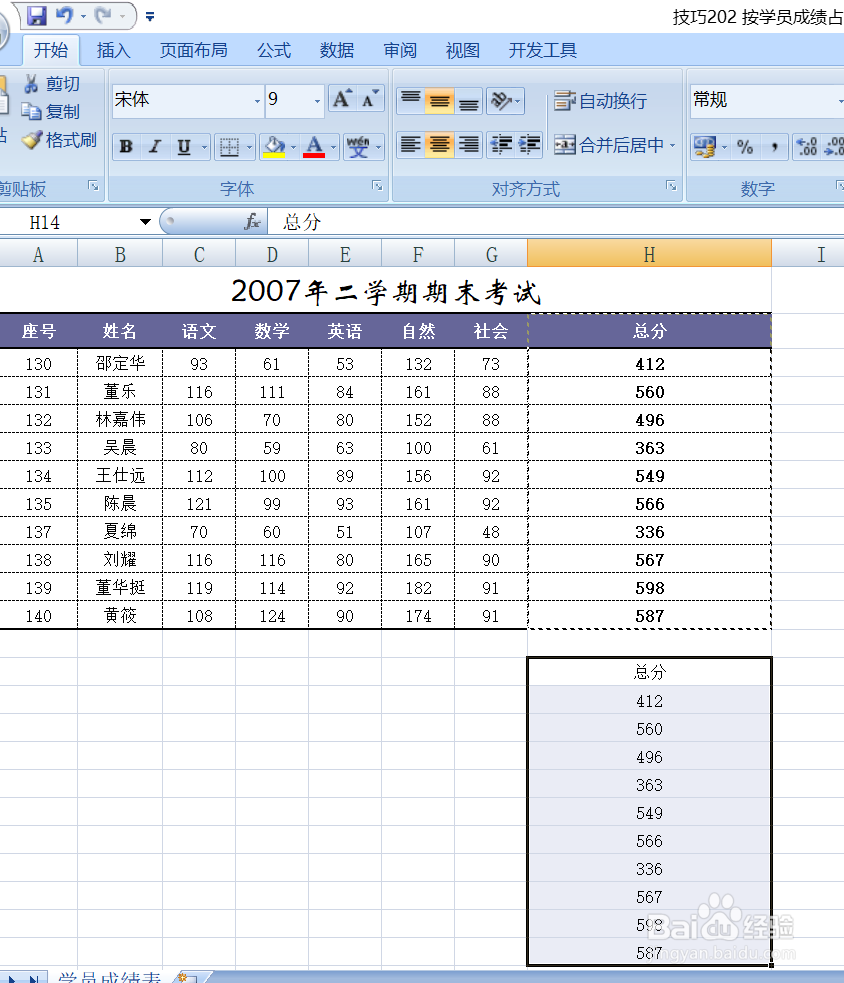Screen dimensions: 844x983
Task: Open 字体 dialog launcher
Action: point(377,186)
